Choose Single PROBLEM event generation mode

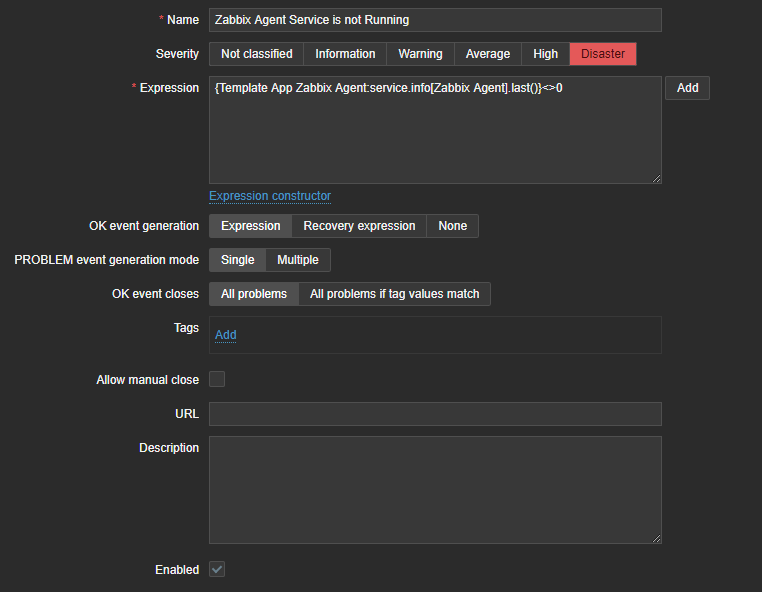[237, 260]
